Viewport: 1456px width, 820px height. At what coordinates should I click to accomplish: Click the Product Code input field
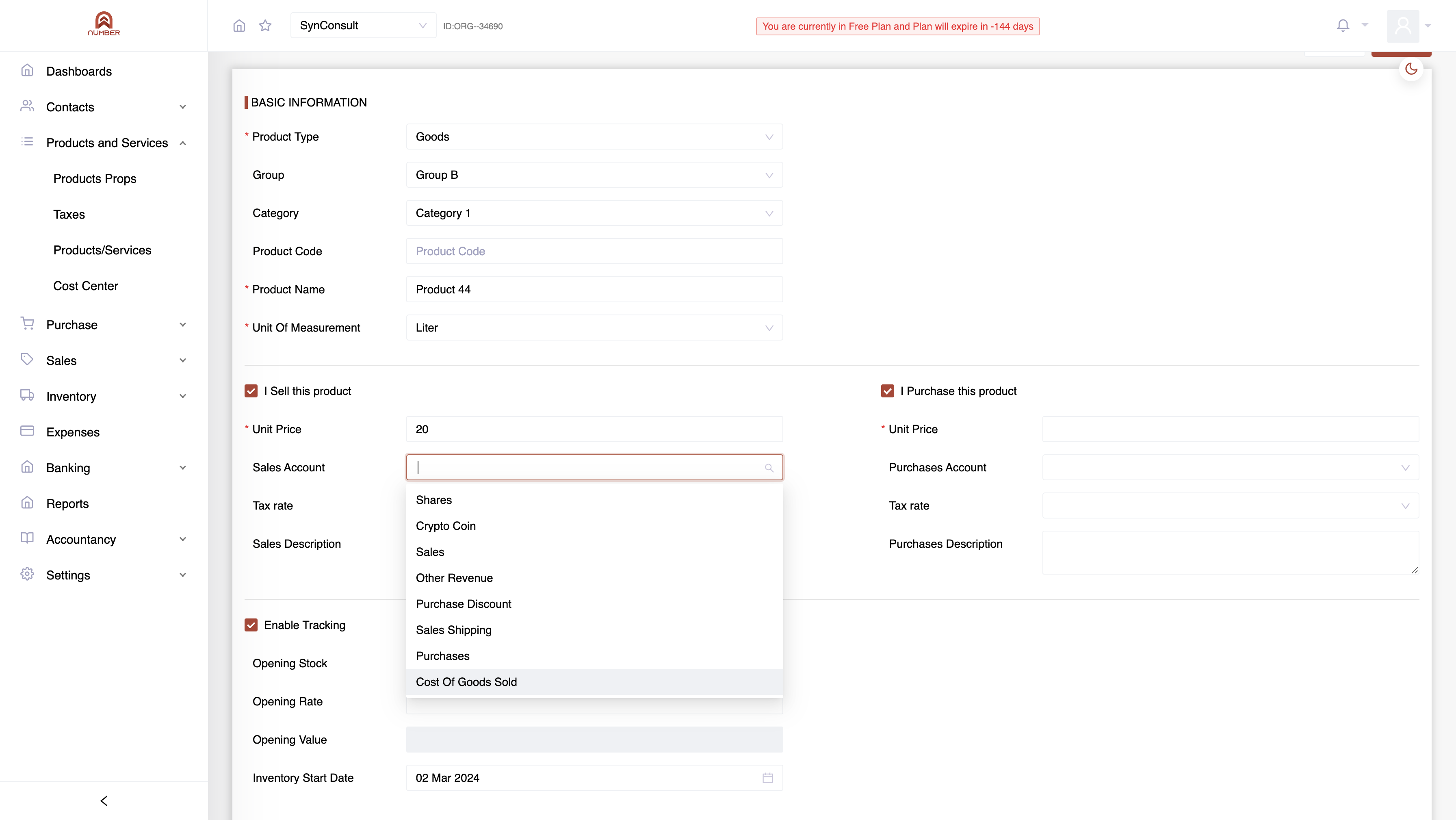[x=594, y=251]
